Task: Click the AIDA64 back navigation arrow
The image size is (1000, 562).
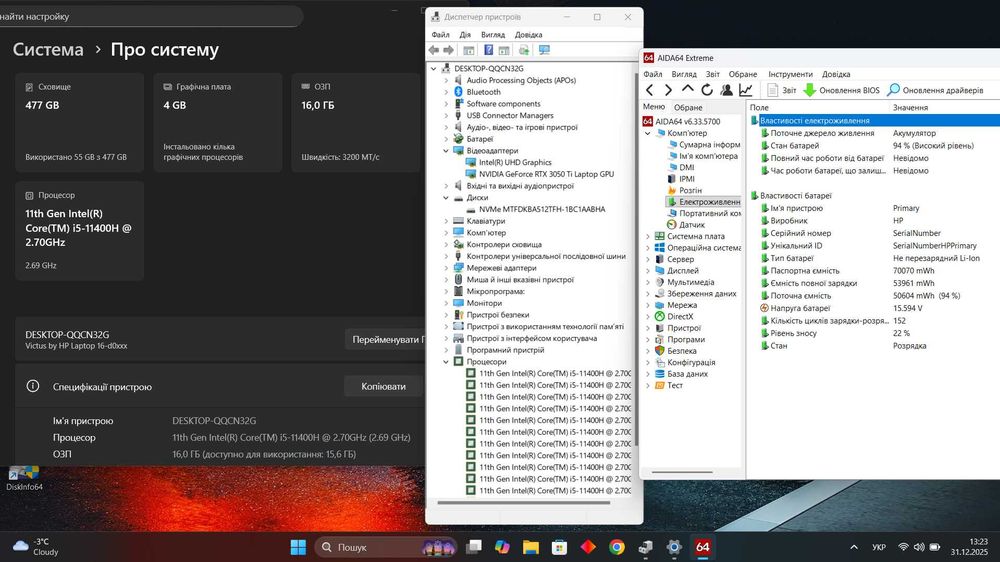Action: pyautogui.click(x=650, y=90)
